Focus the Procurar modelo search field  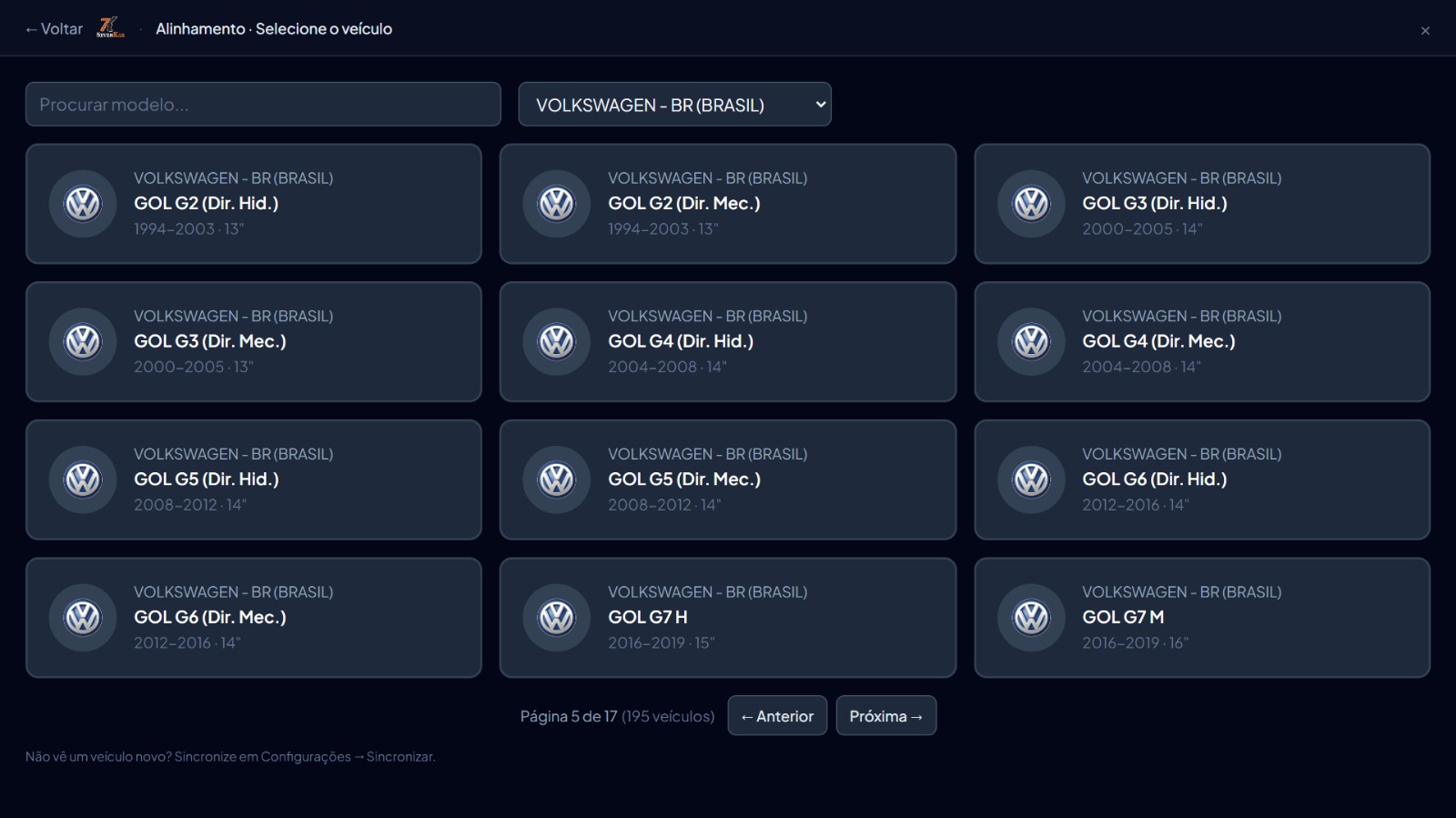pos(263,105)
